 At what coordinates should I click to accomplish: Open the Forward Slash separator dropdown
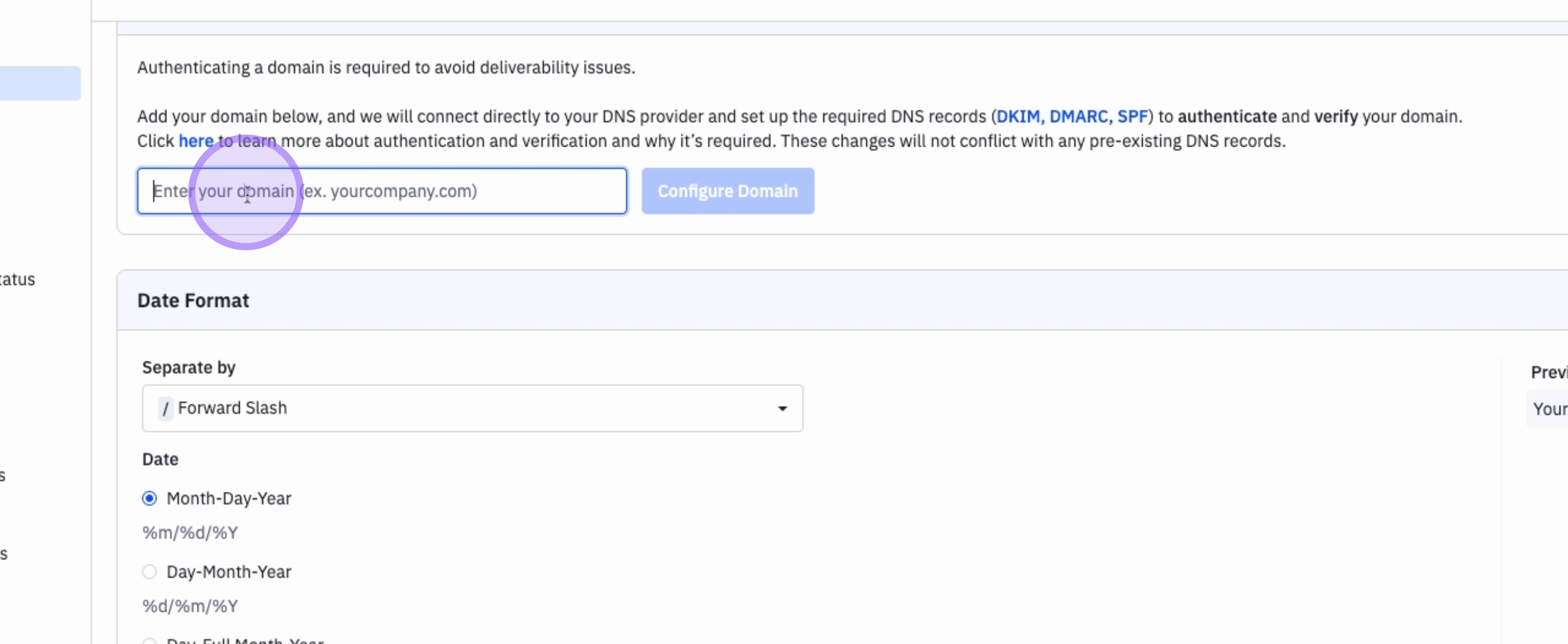(x=472, y=408)
